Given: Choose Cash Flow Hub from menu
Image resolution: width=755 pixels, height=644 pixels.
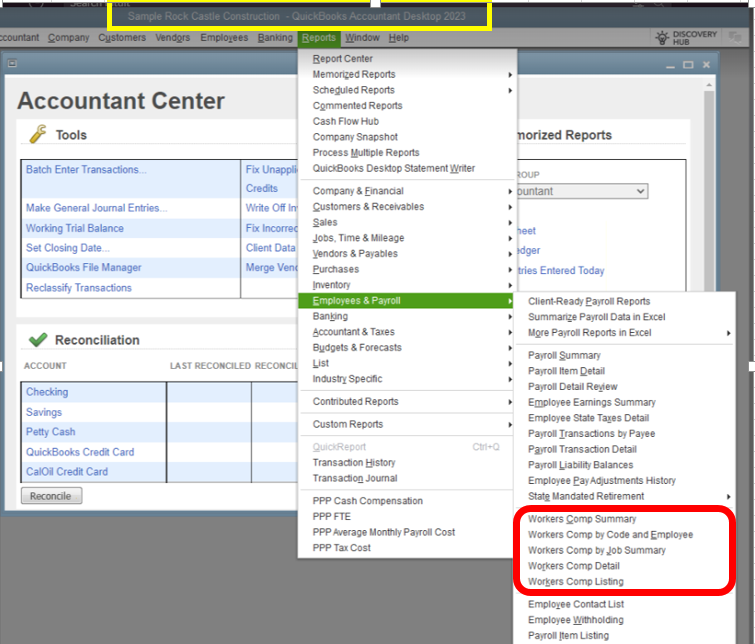Looking at the screenshot, I should coord(346,121).
